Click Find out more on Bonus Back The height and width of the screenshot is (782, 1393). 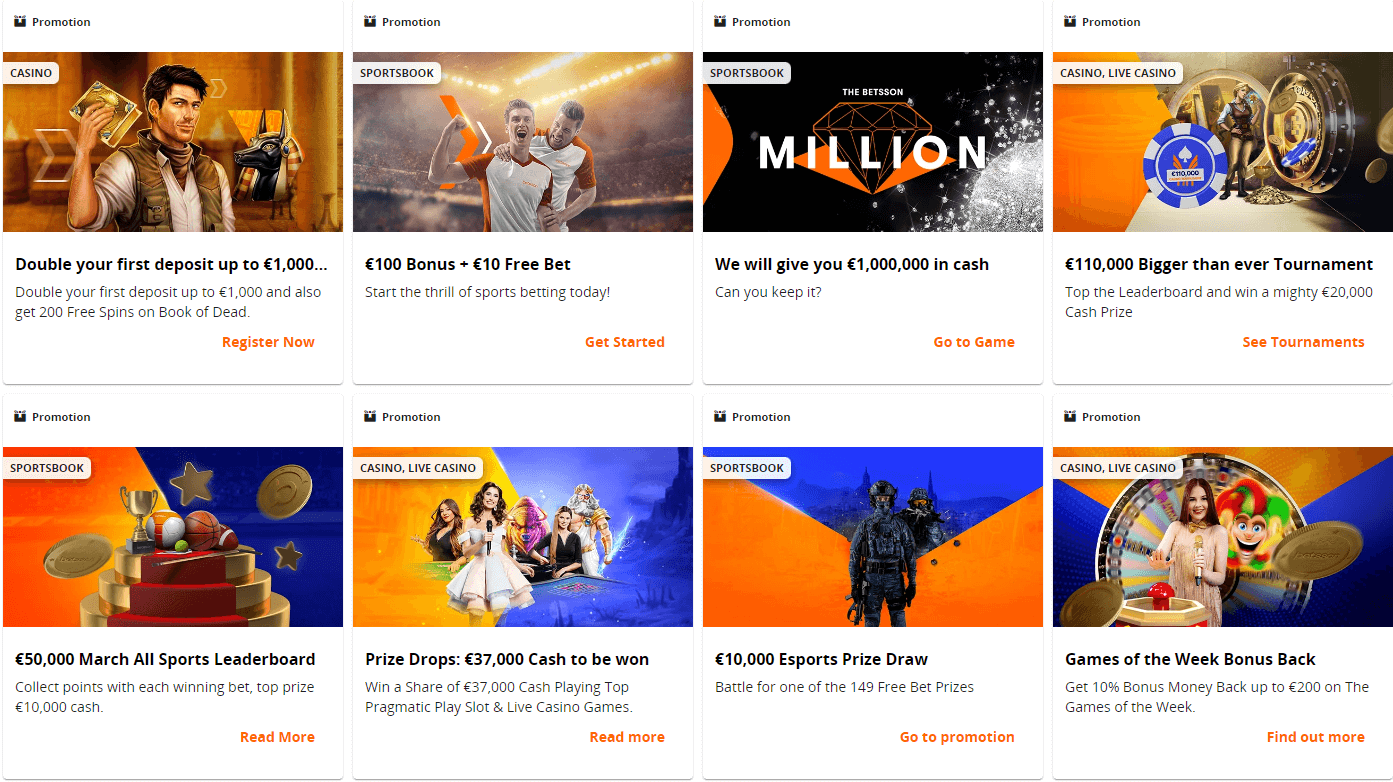(1315, 737)
